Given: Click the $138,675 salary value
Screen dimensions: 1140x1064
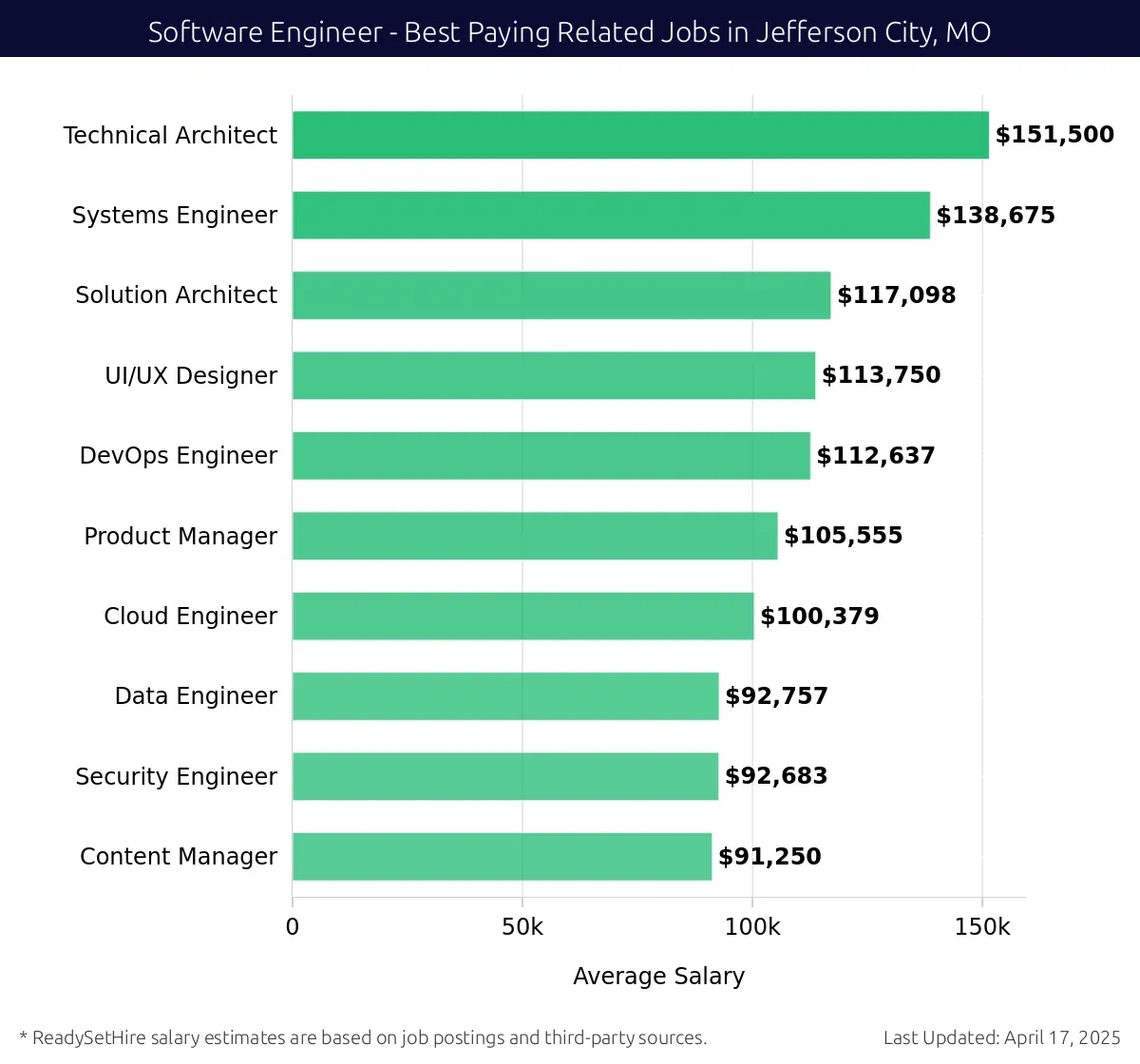Looking at the screenshot, I should (996, 216).
